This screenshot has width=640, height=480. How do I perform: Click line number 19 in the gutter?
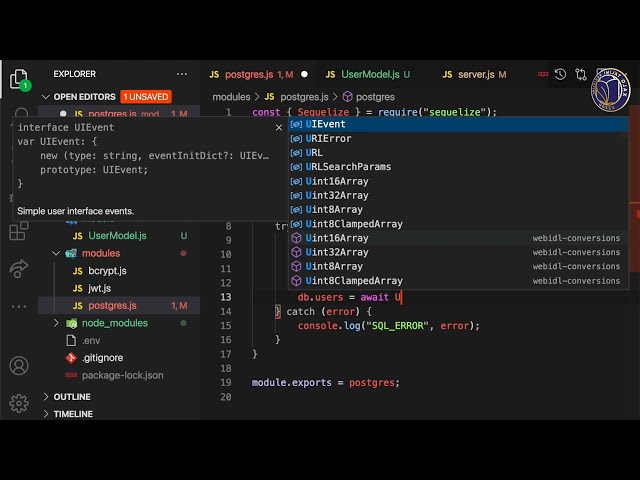(x=226, y=382)
